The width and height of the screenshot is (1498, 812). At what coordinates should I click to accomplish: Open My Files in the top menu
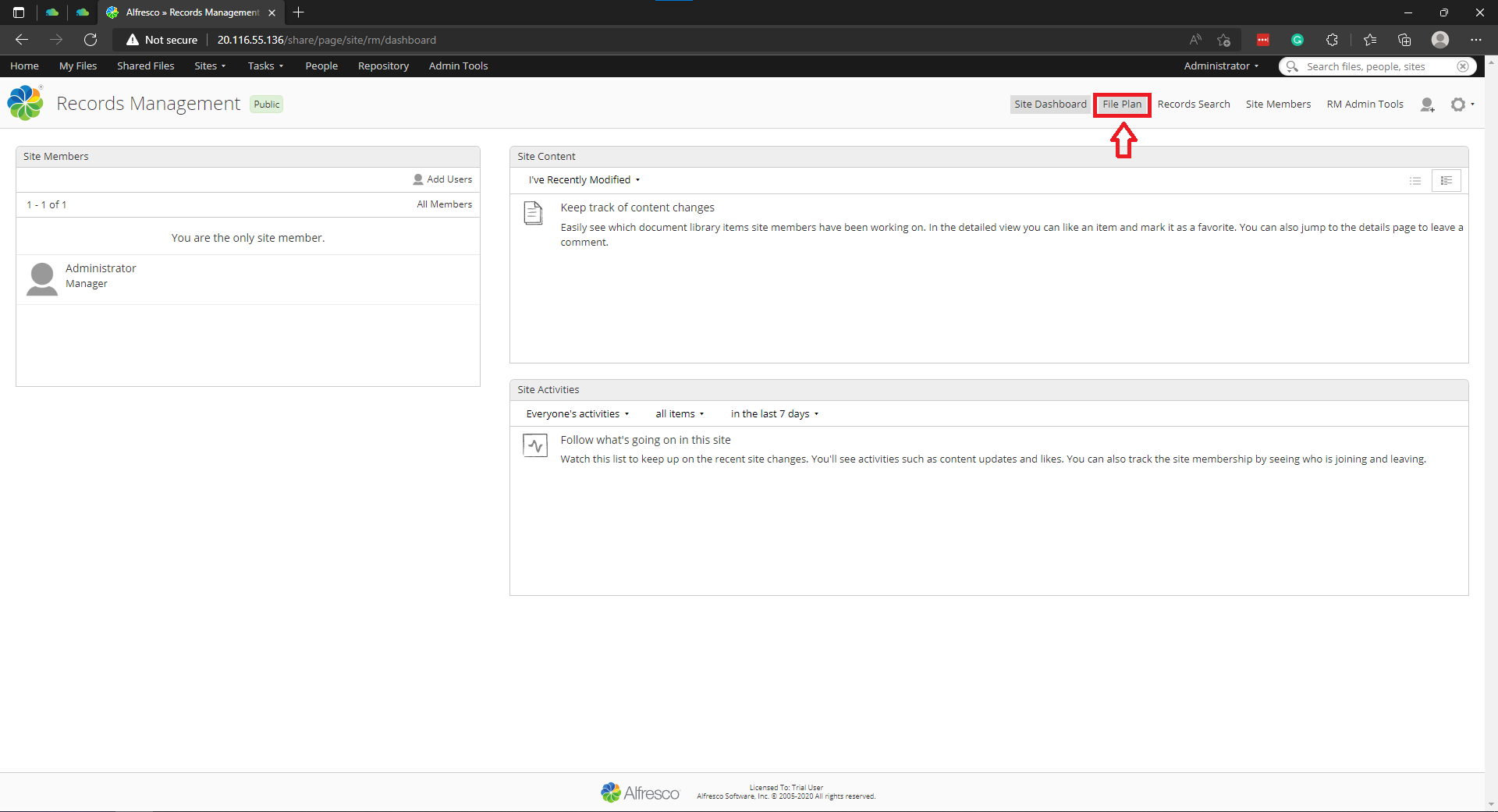78,66
